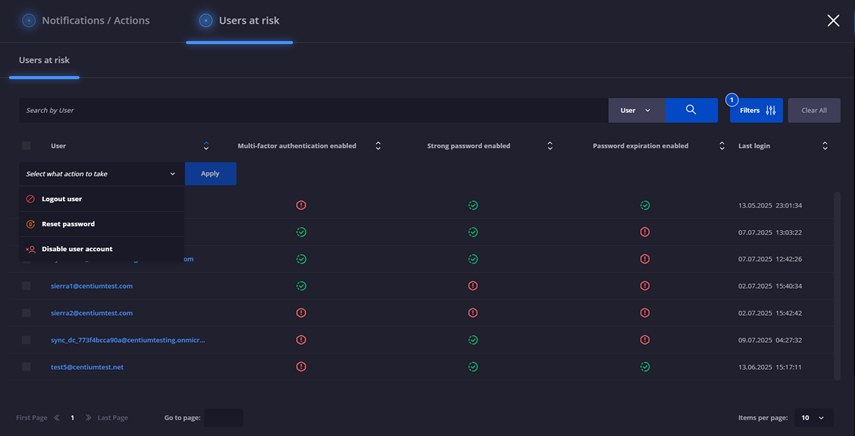
Task: Click test5 password expiration check icon
Action: 645,367
